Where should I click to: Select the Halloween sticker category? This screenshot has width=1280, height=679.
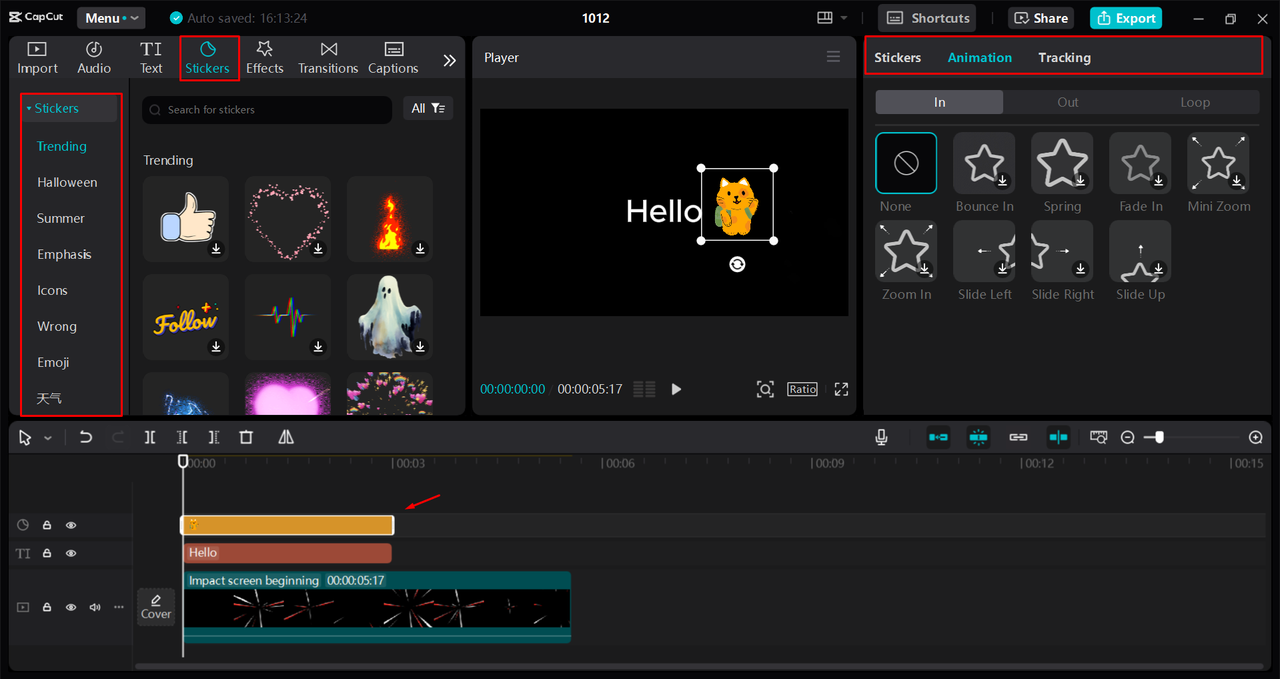click(x=67, y=182)
